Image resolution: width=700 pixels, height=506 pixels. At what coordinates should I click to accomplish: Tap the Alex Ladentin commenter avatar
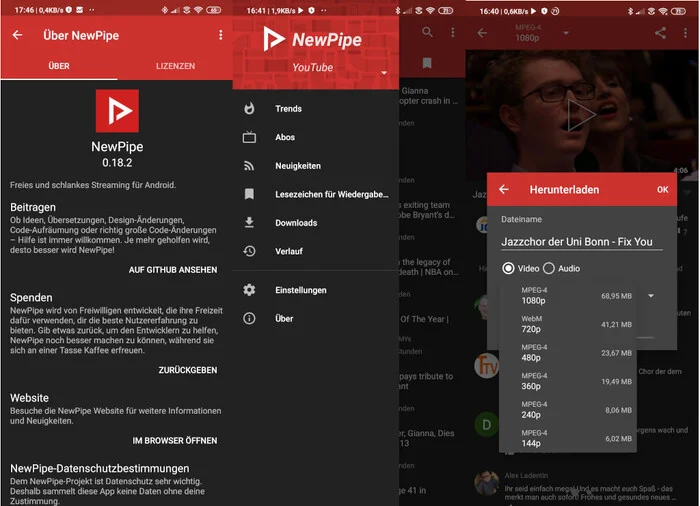486,483
